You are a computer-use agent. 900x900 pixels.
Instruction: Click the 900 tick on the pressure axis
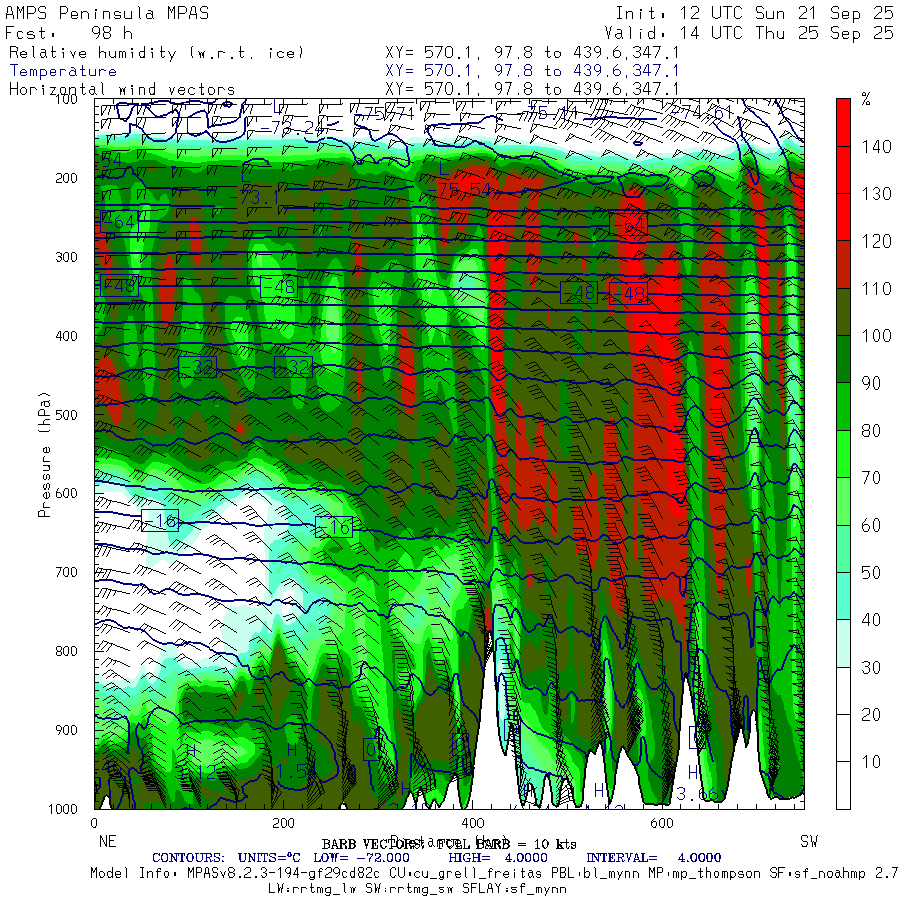[x=66, y=730]
